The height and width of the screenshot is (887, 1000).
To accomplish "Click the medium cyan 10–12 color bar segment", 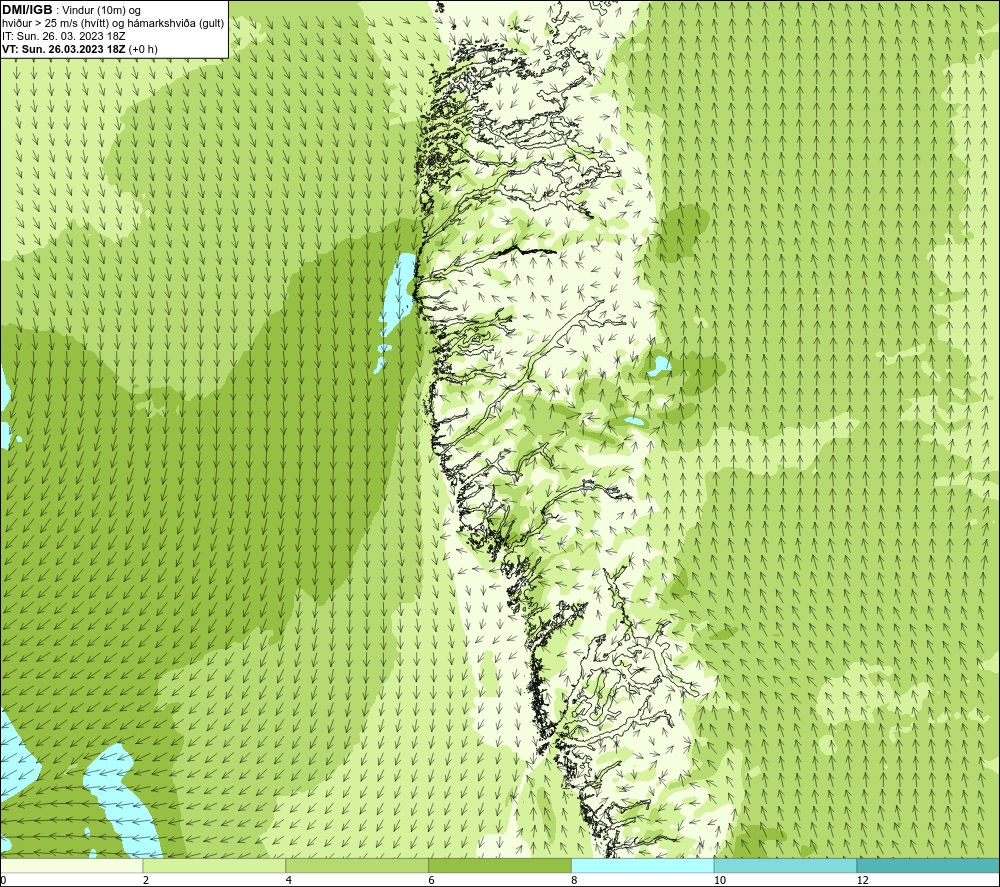I will (x=786, y=865).
